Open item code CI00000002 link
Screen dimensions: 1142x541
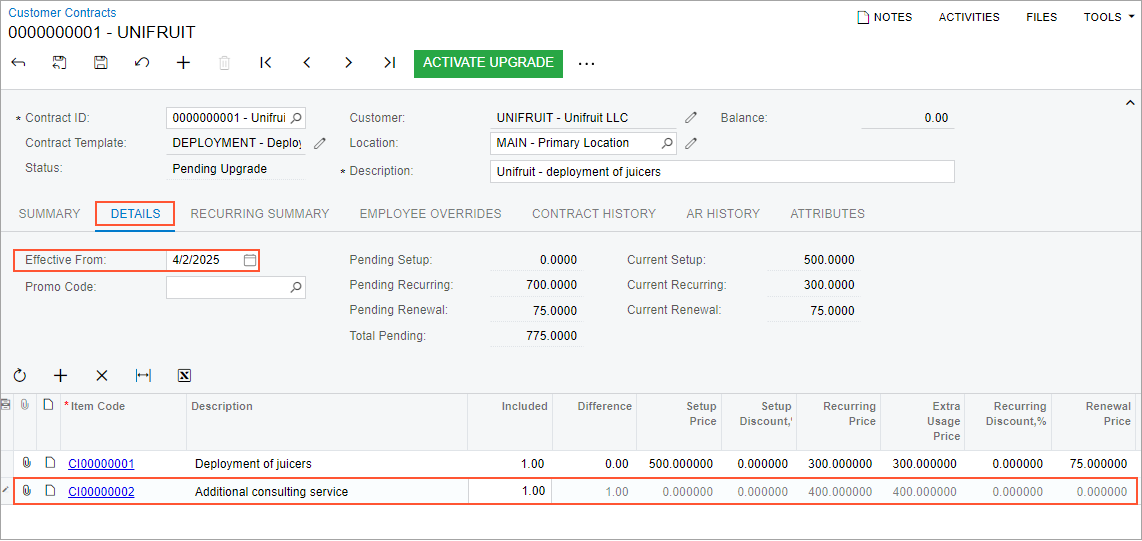pyautogui.click(x=101, y=492)
